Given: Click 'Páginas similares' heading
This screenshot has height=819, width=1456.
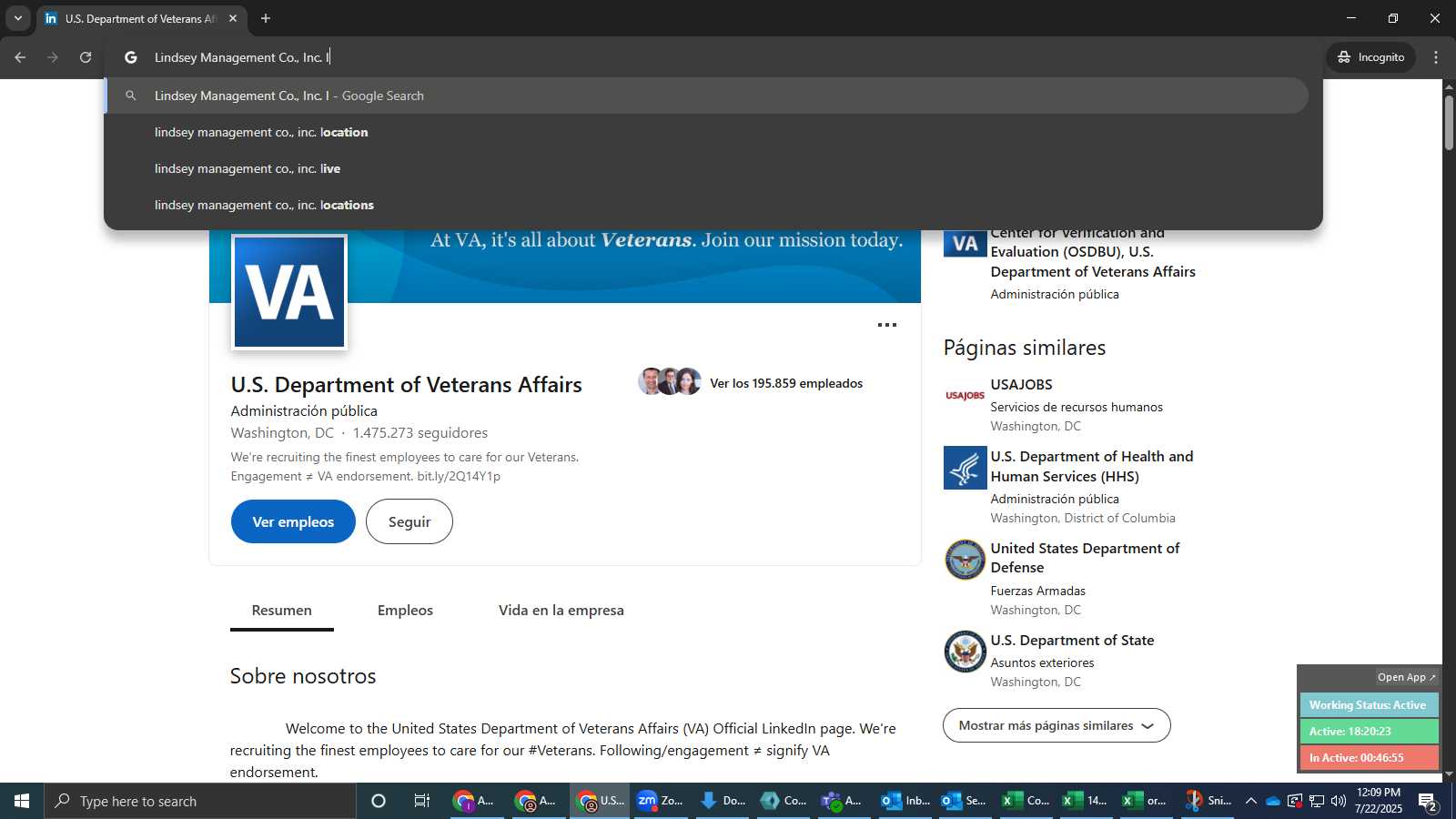Looking at the screenshot, I should point(1025,348).
